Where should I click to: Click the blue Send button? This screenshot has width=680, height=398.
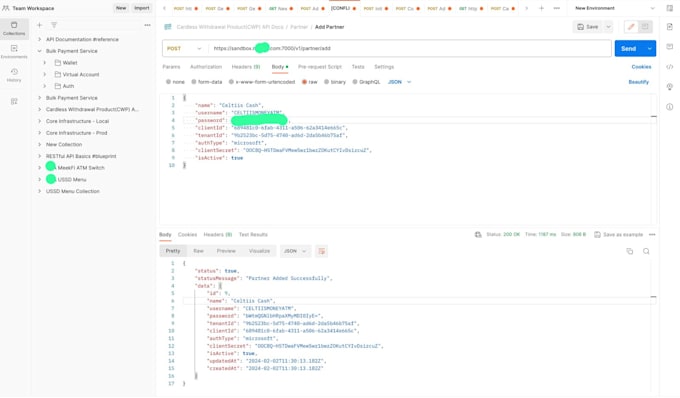pos(629,49)
